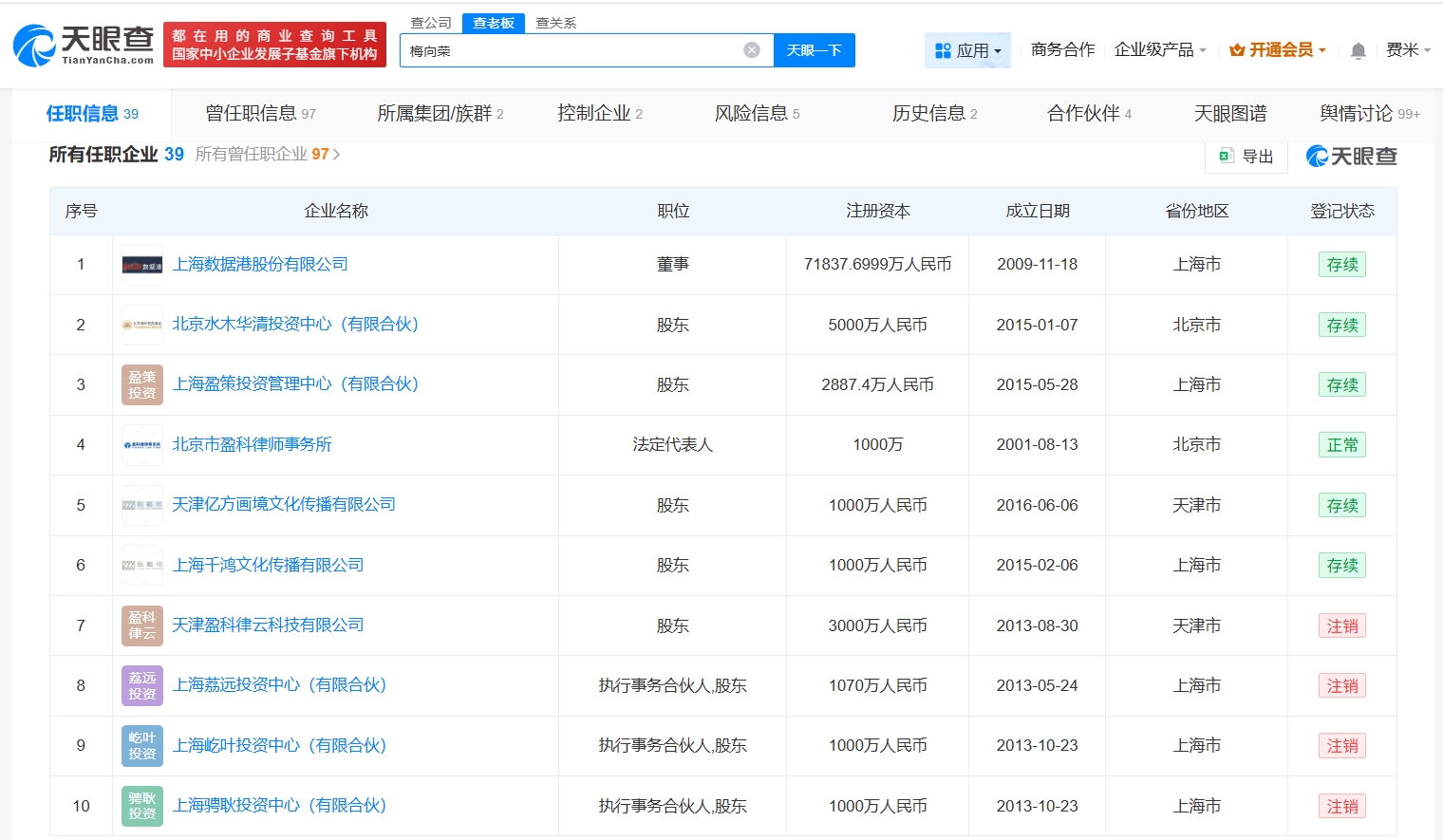The image size is (1443, 840).
Task: Open the 历史信息 tab
Action: coord(934,114)
